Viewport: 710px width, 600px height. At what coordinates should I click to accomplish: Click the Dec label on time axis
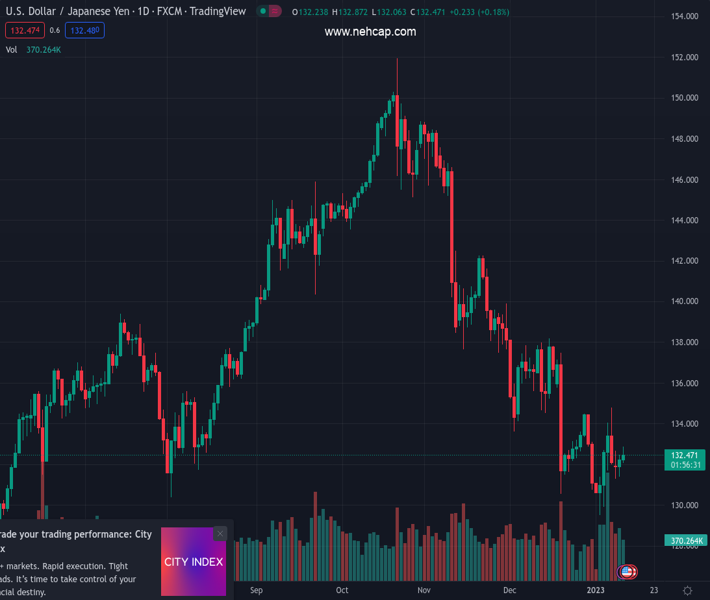[x=509, y=590]
